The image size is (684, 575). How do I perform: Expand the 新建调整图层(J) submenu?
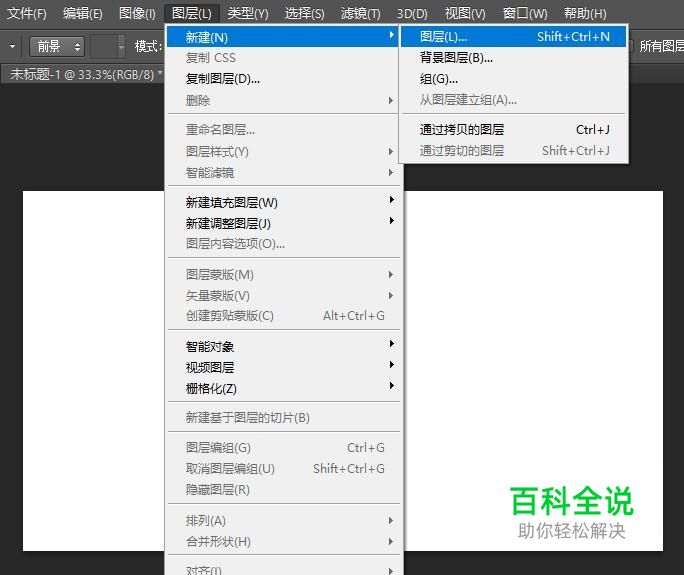click(284, 223)
